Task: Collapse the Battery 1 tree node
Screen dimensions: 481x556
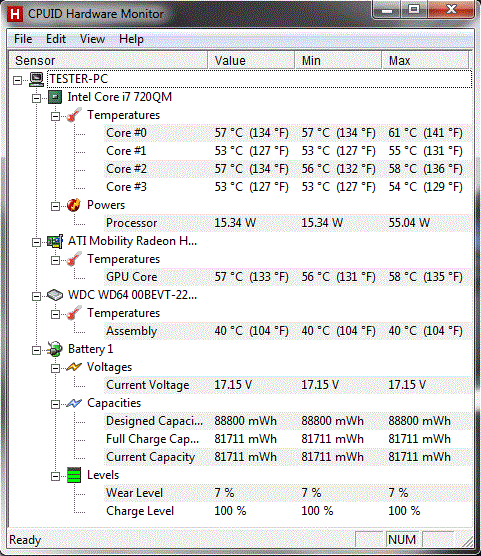Action: (36, 351)
